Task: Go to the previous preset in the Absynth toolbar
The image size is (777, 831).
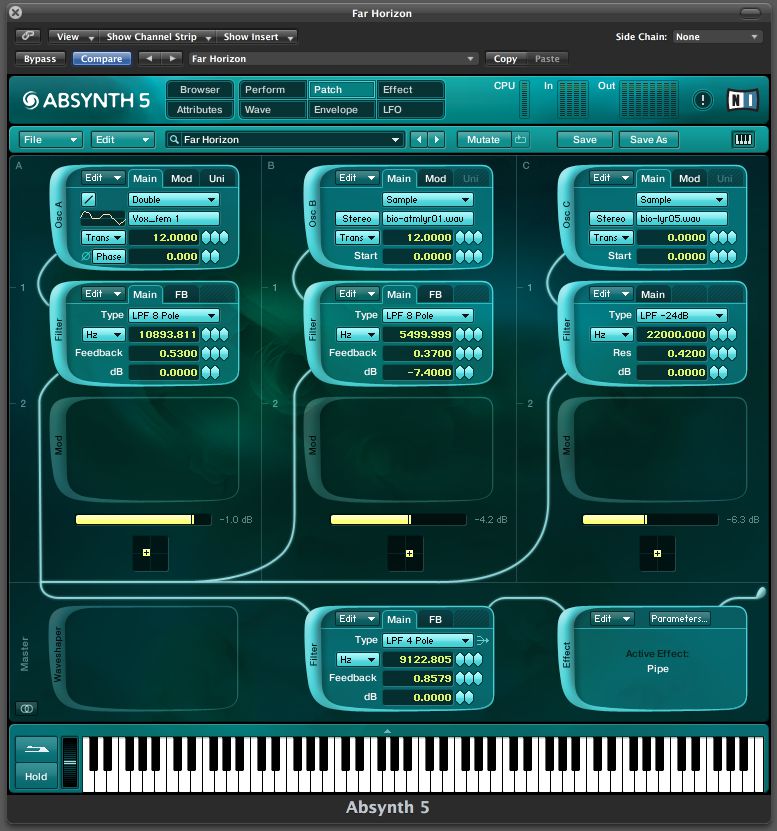Action: [x=419, y=139]
